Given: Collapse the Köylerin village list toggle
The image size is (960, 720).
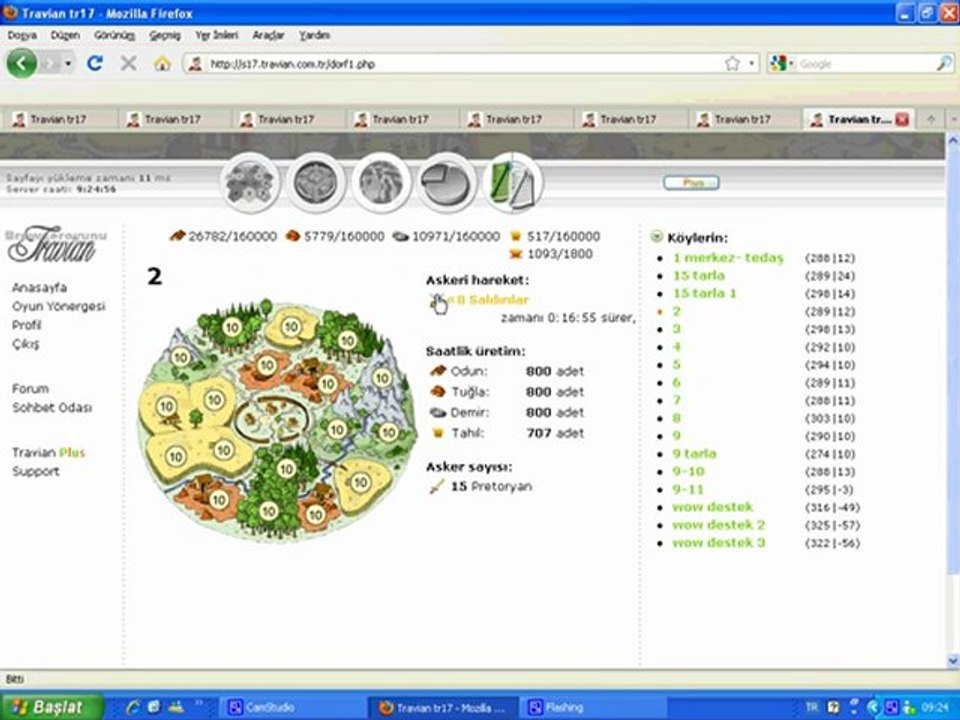Looking at the screenshot, I should click(656, 236).
